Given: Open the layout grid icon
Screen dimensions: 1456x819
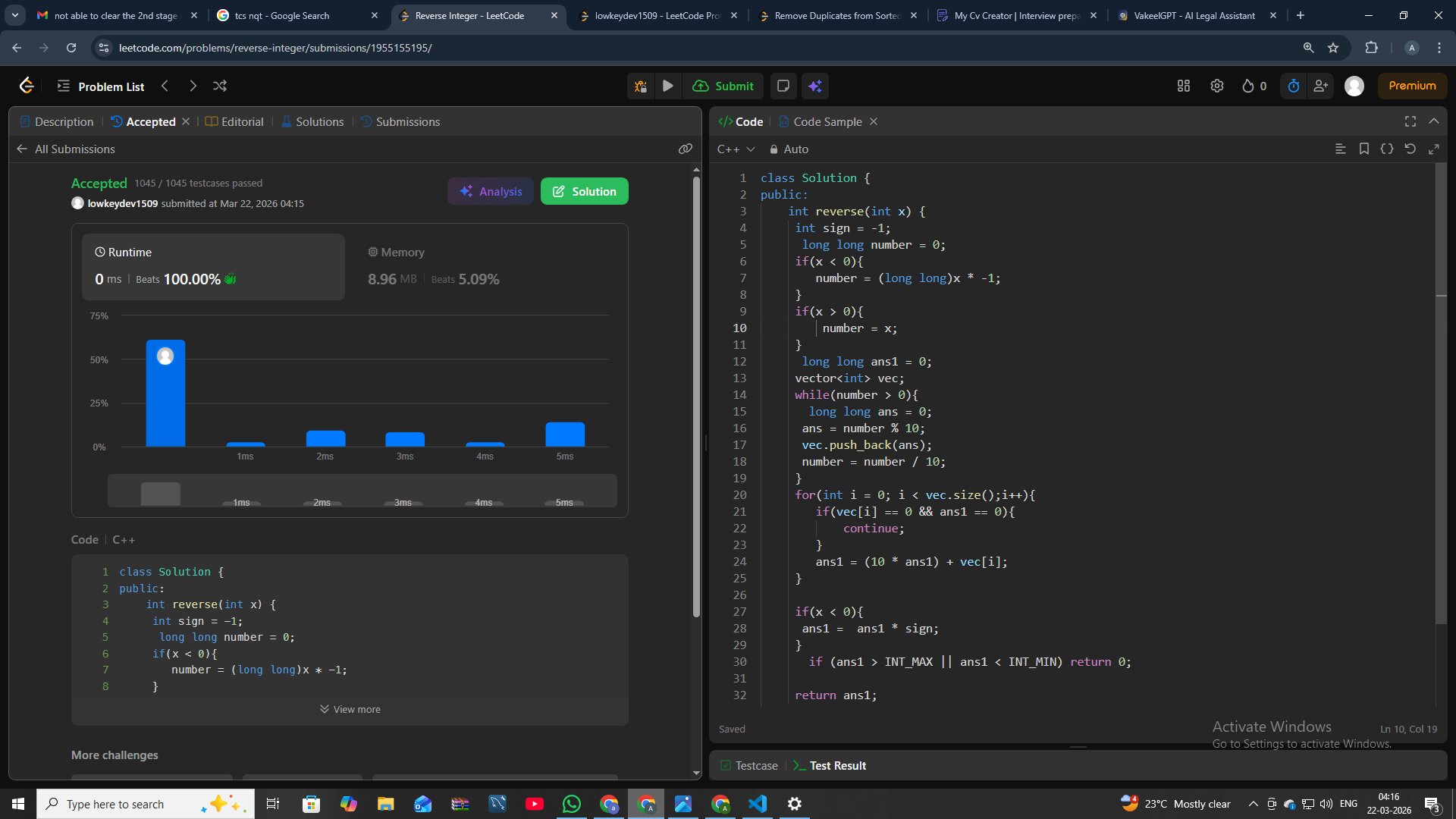Looking at the screenshot, I should [1183, 86].
